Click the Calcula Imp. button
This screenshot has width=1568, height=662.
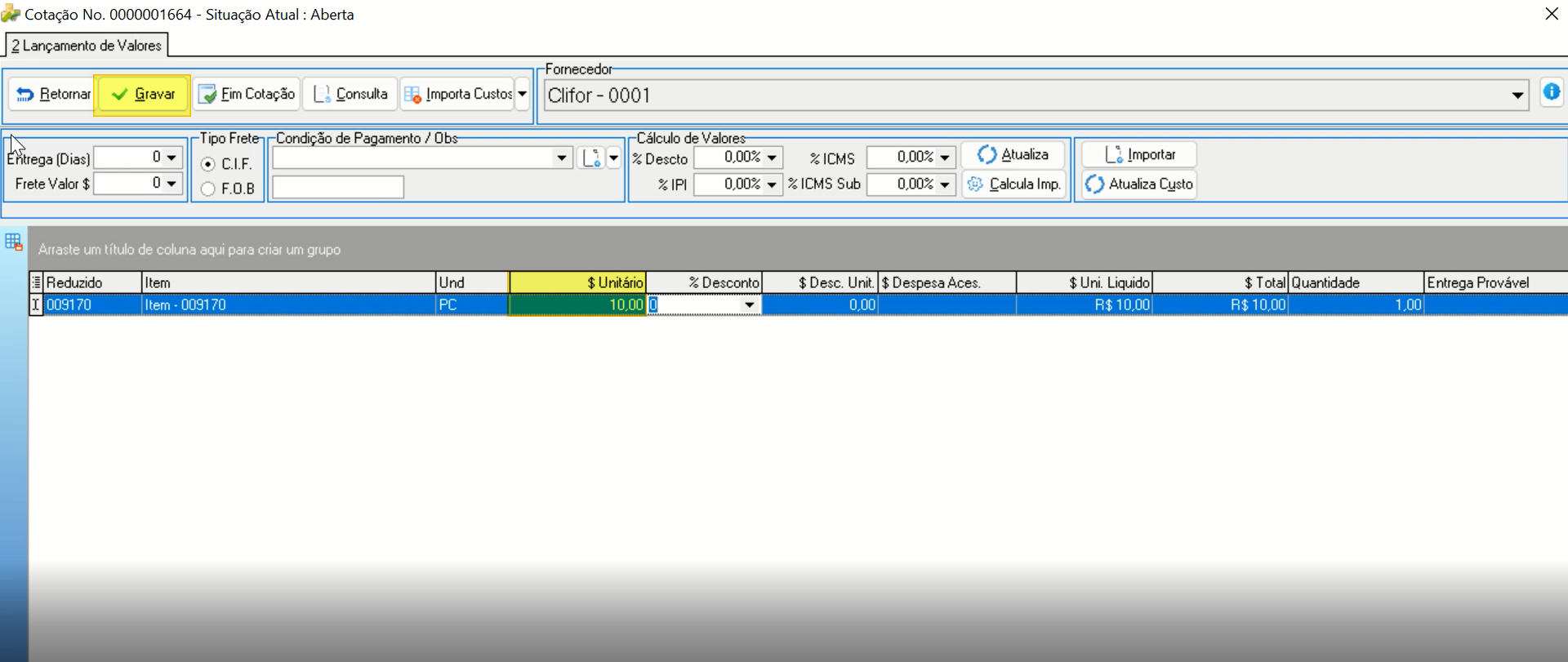[x=1014, y=184]
